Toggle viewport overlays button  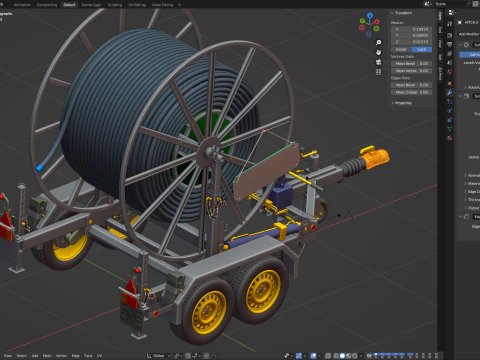pos(313,356)
